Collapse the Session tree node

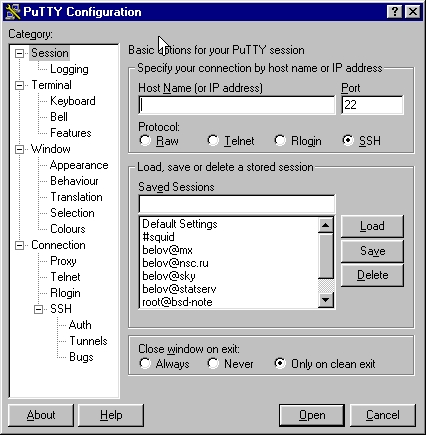pos(20,53)
